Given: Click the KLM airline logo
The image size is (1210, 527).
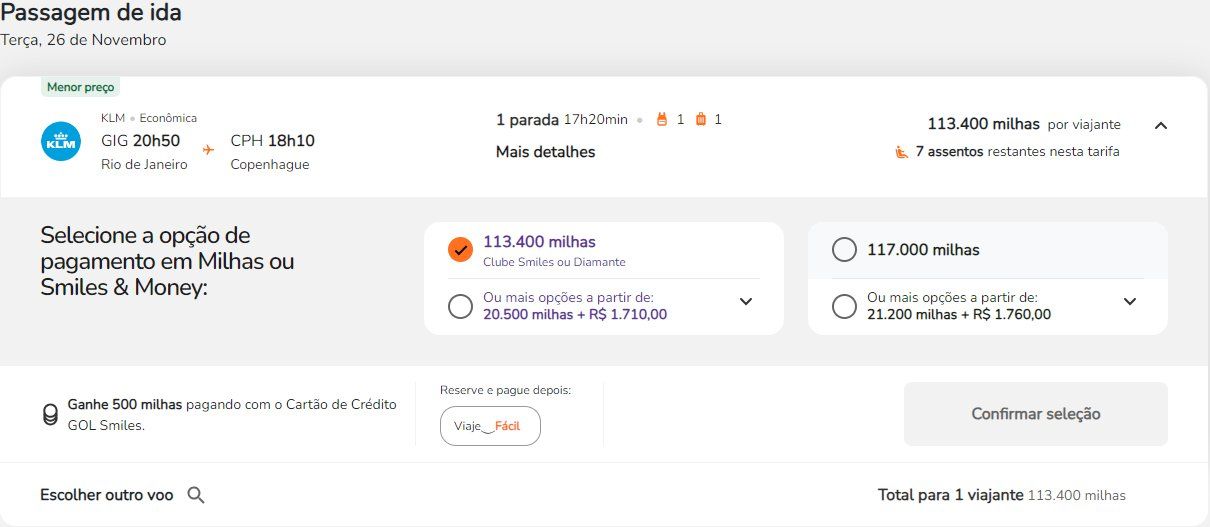Looking at the screenshot, I should (61, 141).
